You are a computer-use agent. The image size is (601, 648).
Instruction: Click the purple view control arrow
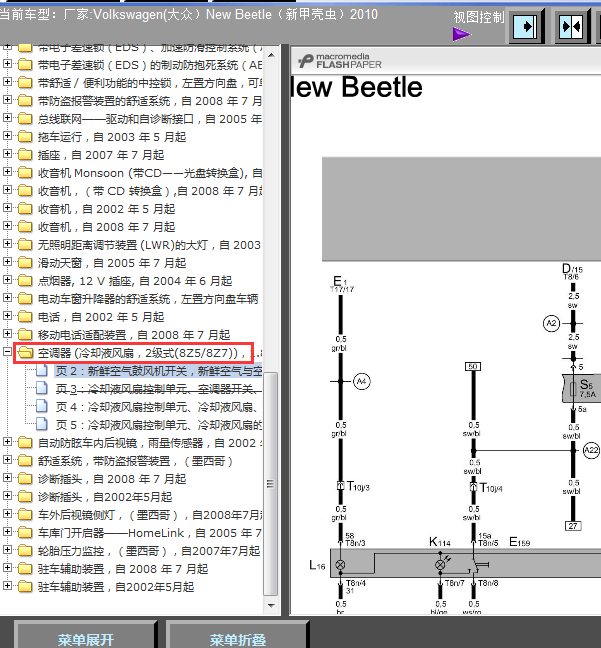tap(462, 34)
